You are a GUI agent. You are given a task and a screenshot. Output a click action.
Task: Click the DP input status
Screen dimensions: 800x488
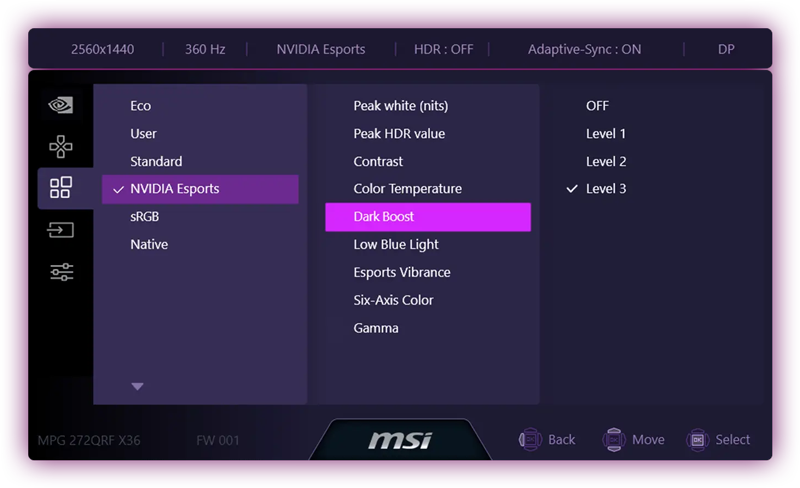(x=726, y=50)
